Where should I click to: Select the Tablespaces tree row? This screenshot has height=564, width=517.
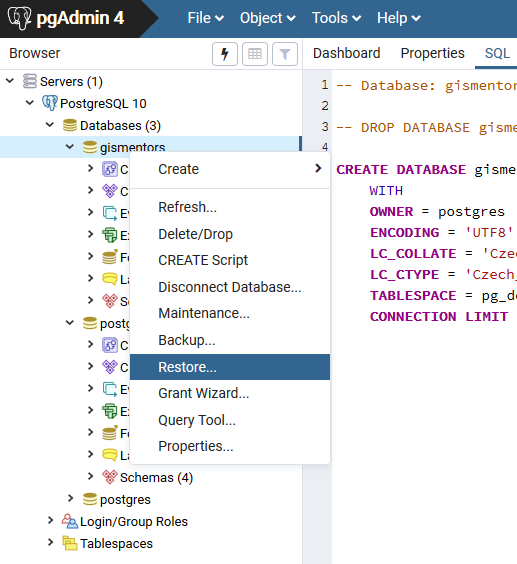coord(151,543)
